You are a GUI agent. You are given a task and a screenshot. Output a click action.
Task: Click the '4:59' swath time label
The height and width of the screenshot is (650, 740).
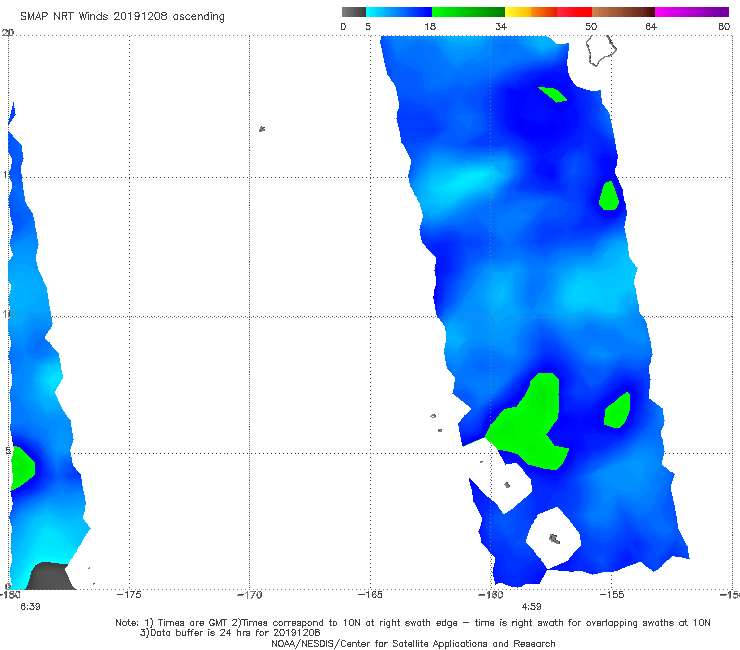(531, 607)
